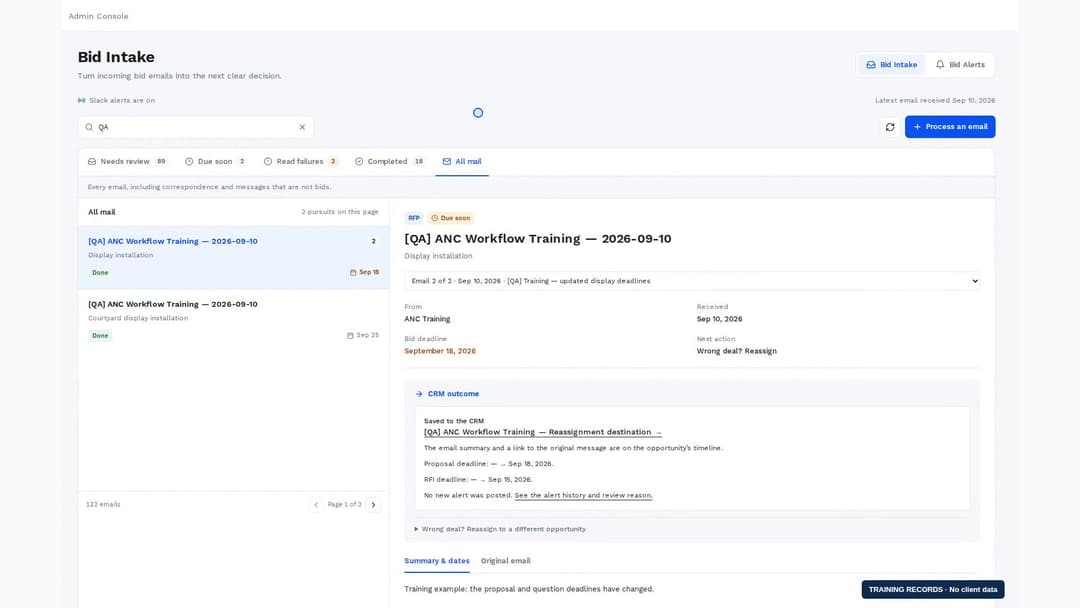The image size is (1080, 608).
Task: Open the Reassignment destination CRM link
Action: [542, 432]
